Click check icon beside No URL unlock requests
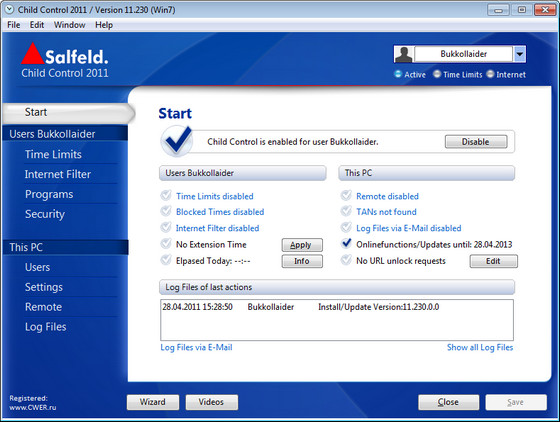560x422 pixels. (346, 260)
